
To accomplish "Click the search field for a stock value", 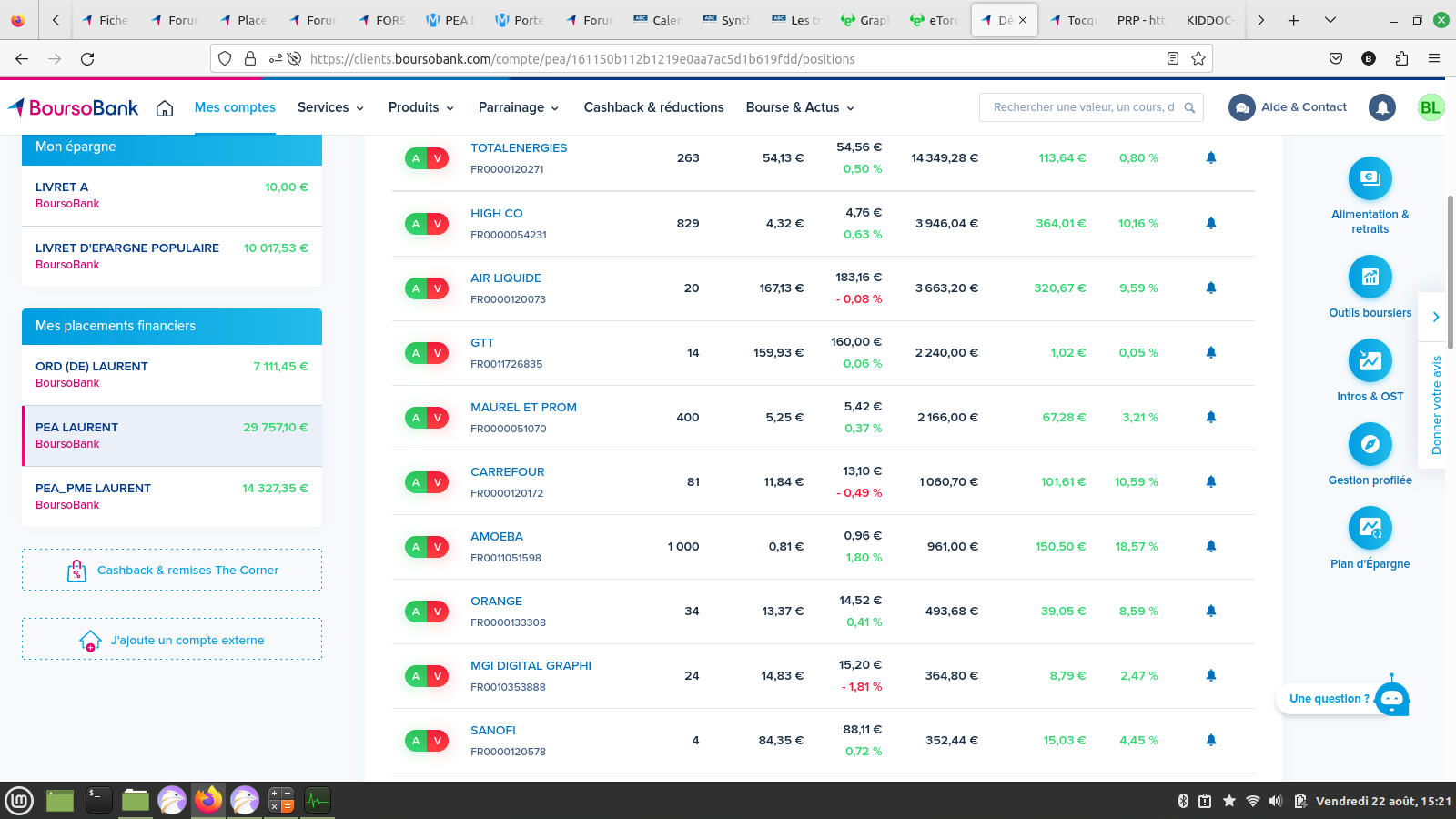I will click(1083, 107).
